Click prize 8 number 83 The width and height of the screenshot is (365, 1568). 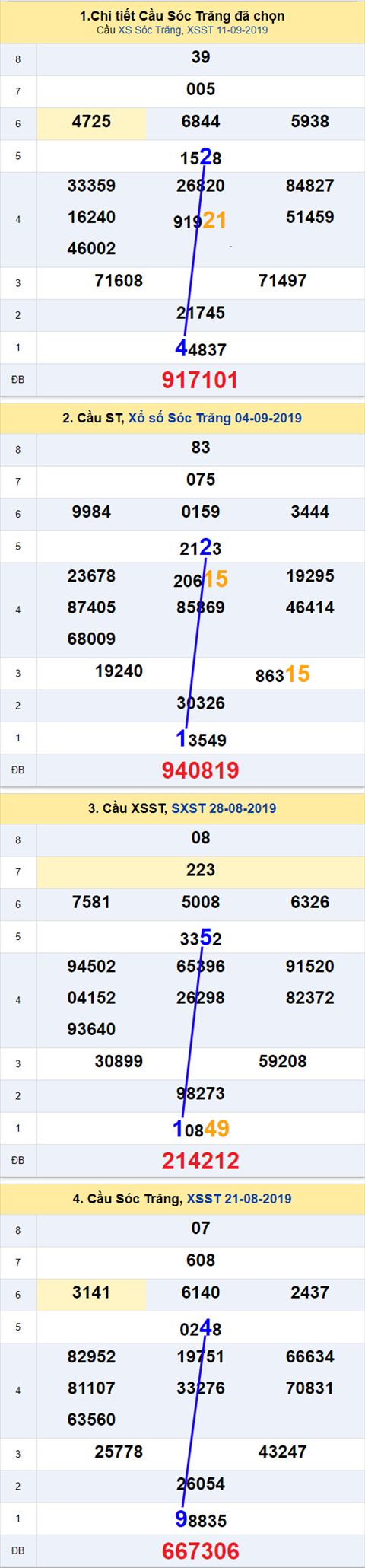pyautogui.click(x=201, y=448)
